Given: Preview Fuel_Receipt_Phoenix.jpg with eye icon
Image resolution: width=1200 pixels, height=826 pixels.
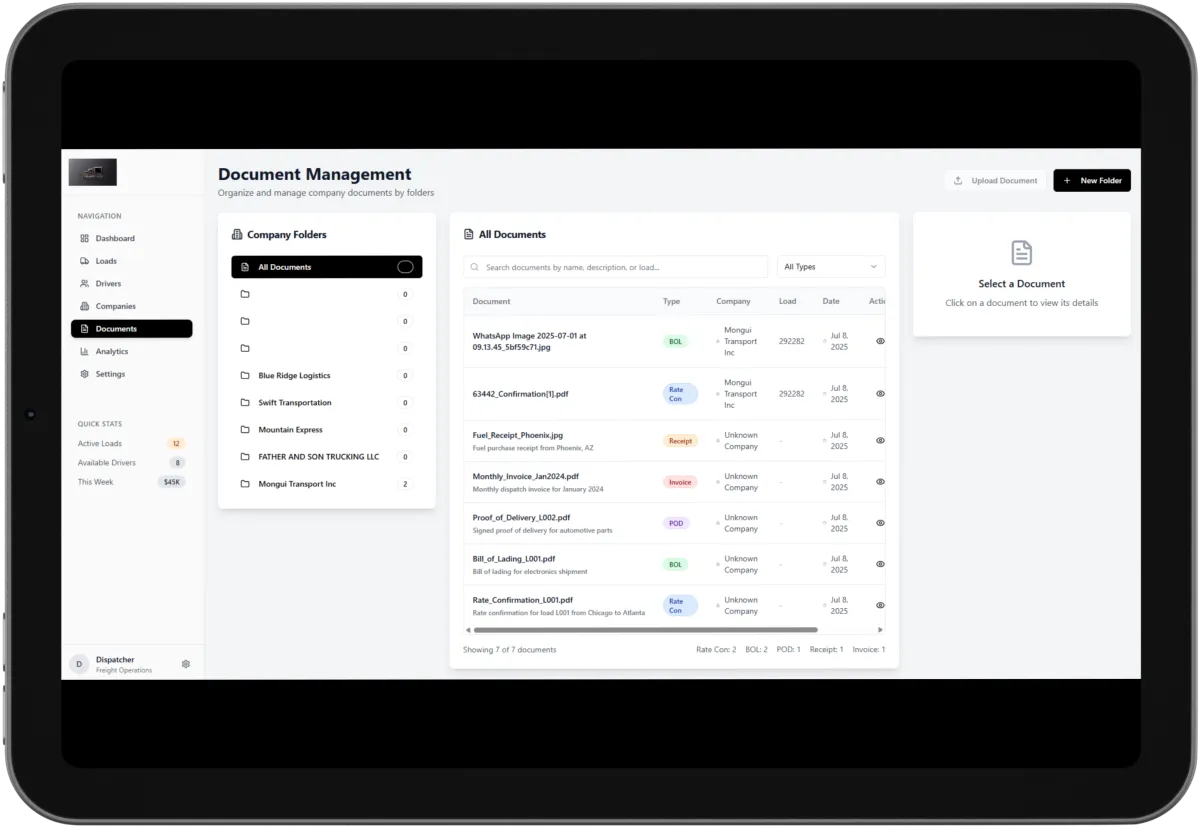Looking at the screenshot, I should (880, 440).
